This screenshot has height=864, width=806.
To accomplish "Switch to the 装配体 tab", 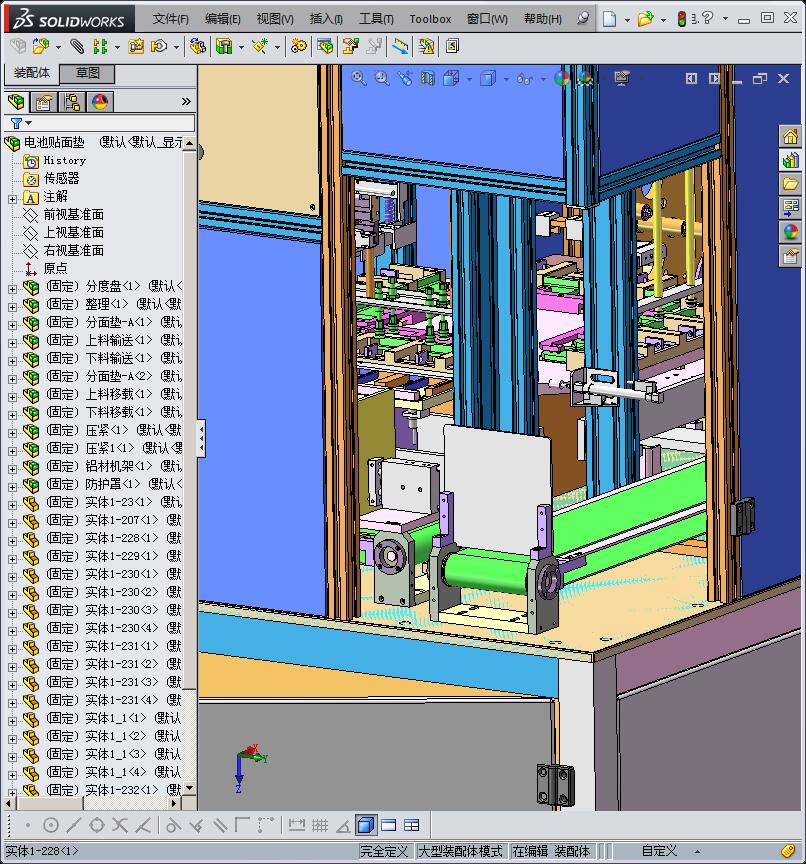I will tap(31, 73).
